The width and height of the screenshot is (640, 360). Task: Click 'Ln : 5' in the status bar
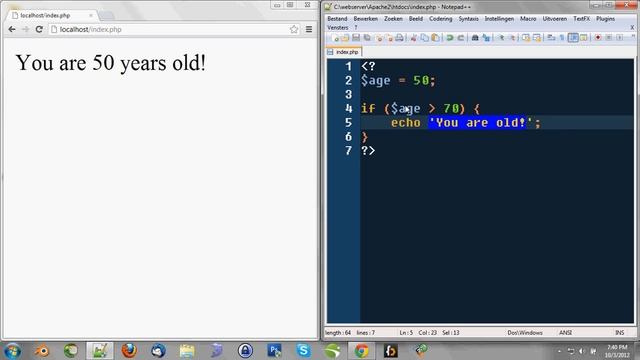(406, 333)
